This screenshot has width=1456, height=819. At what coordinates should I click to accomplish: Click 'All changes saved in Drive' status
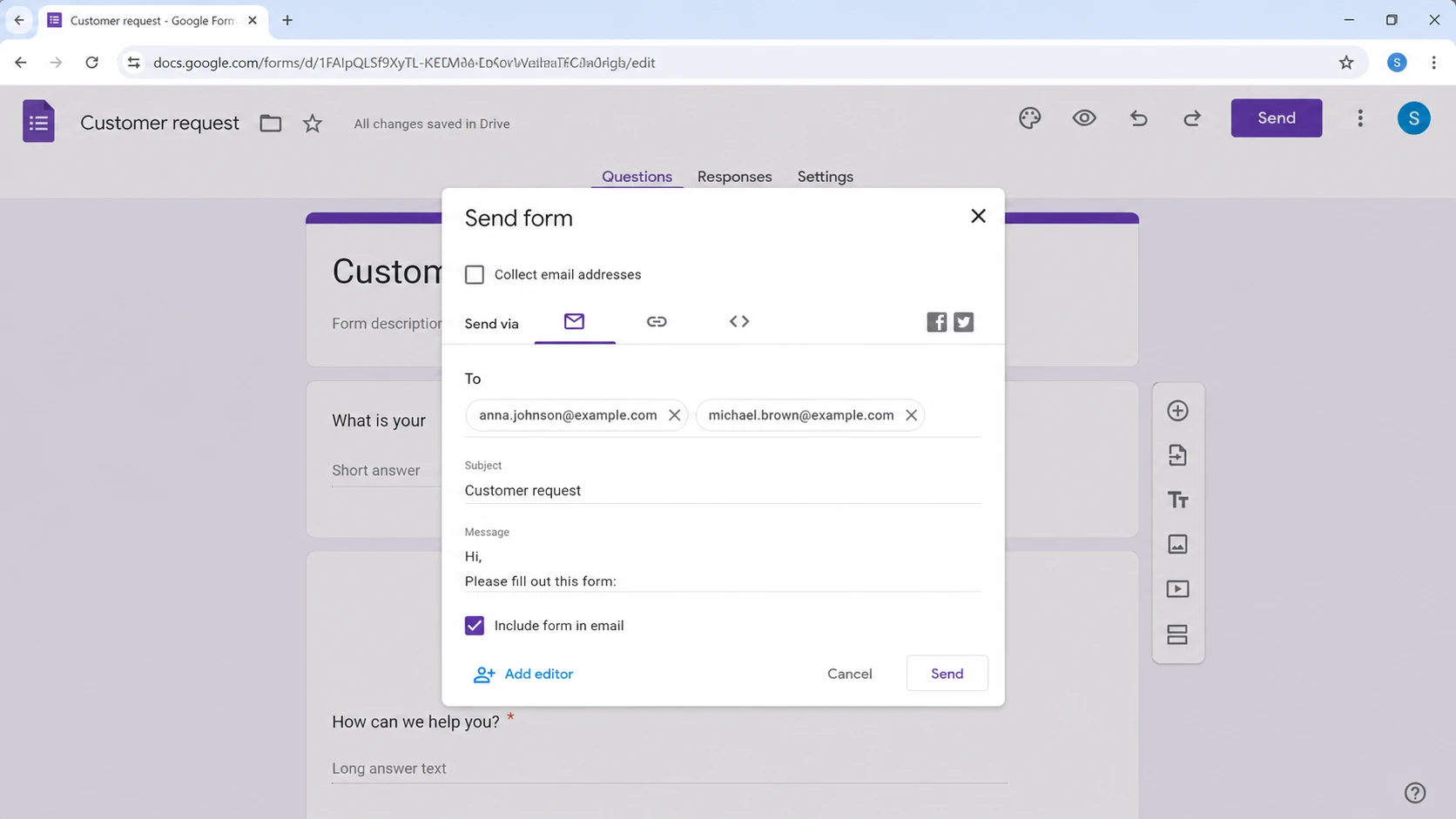pos(432,124)
